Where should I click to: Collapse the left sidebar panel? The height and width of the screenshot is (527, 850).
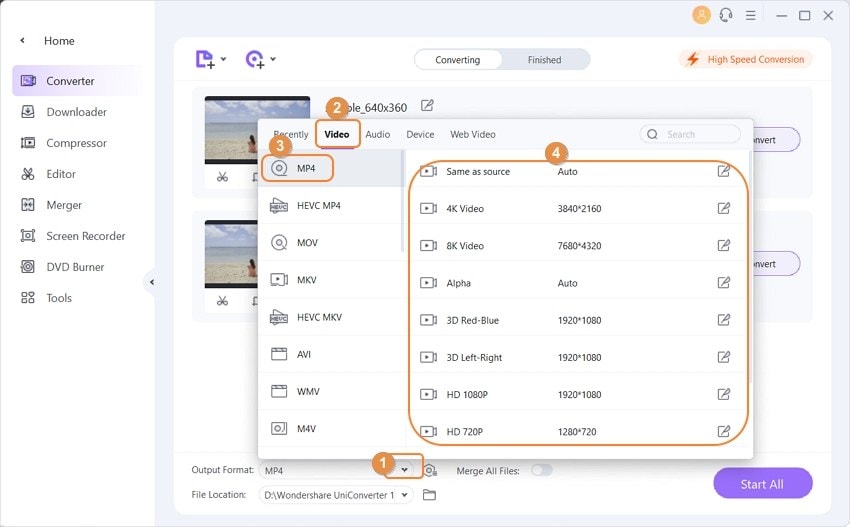point(152,282)
